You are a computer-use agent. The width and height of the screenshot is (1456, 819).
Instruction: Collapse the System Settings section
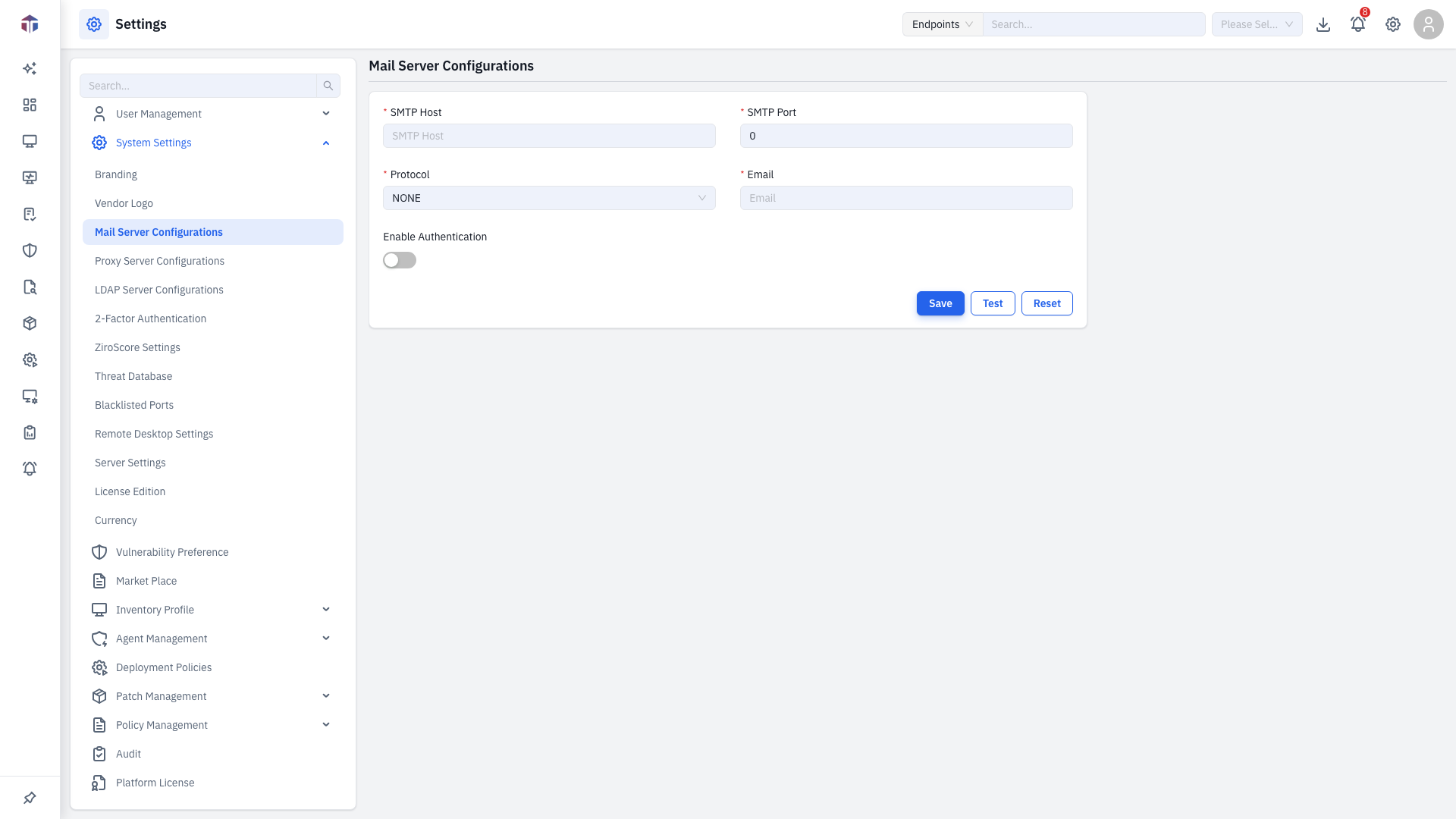click(x=213, y=143)
